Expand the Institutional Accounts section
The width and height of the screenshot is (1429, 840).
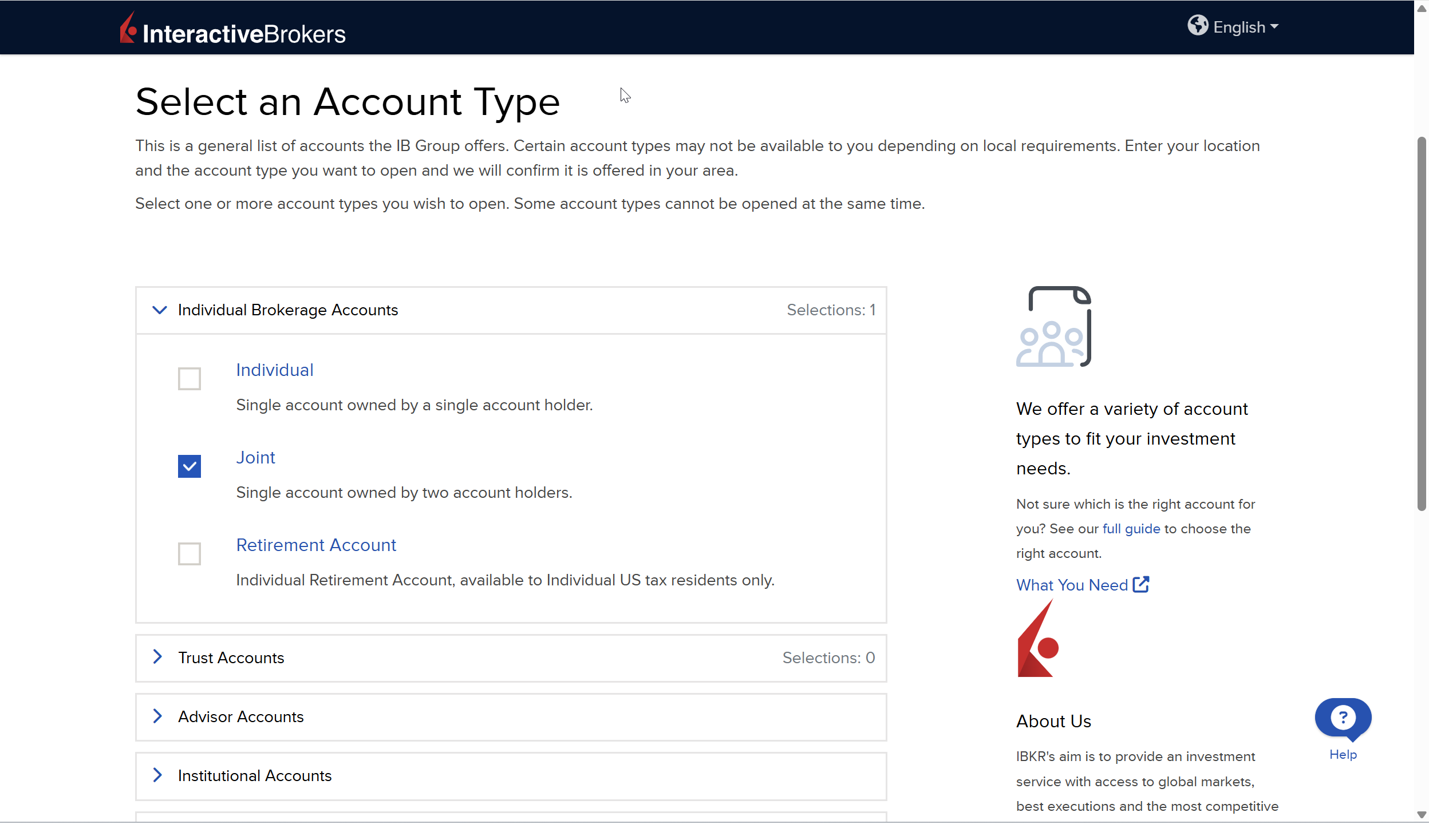click(254, 776)
